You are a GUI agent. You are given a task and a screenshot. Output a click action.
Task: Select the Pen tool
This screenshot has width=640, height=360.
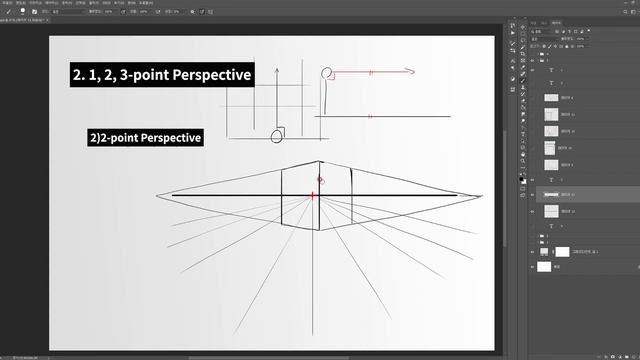[x=523, y=127]
